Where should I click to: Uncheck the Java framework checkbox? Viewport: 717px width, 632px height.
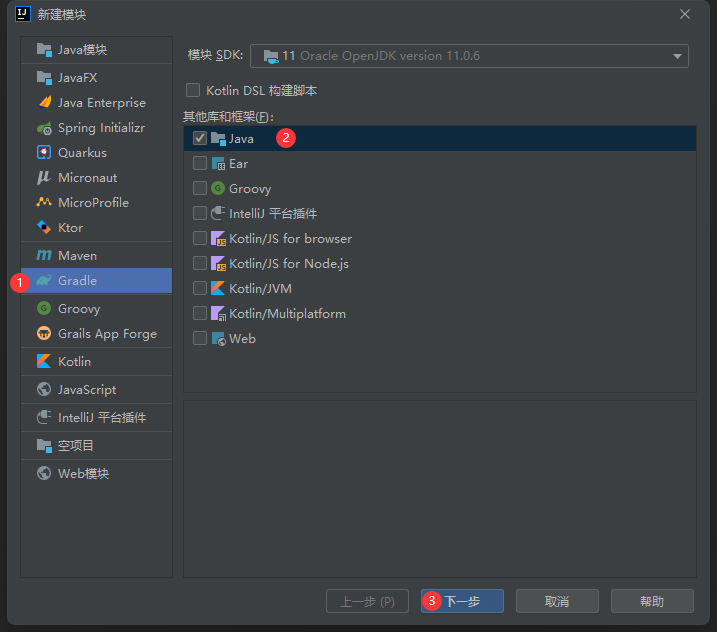click(200, 138)
